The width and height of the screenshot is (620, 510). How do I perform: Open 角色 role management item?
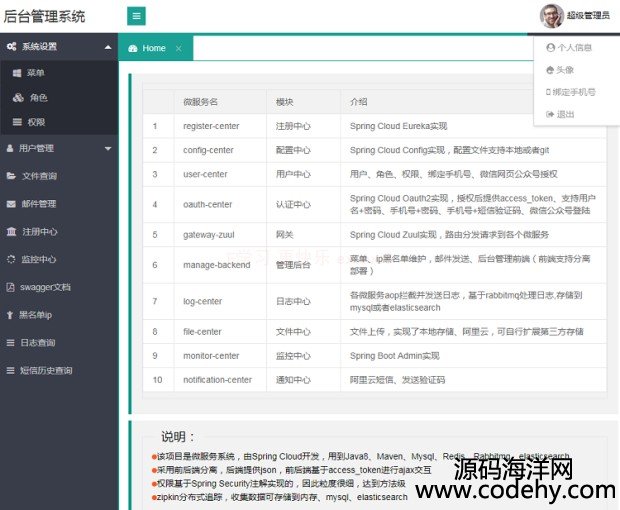(x=38, y=98)
